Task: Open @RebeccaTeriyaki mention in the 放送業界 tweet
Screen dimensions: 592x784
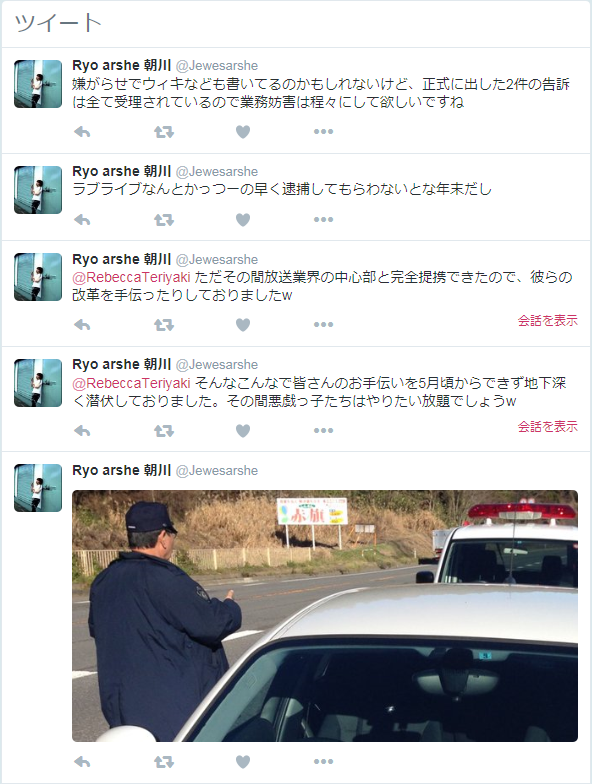Action: coord(132,277)
